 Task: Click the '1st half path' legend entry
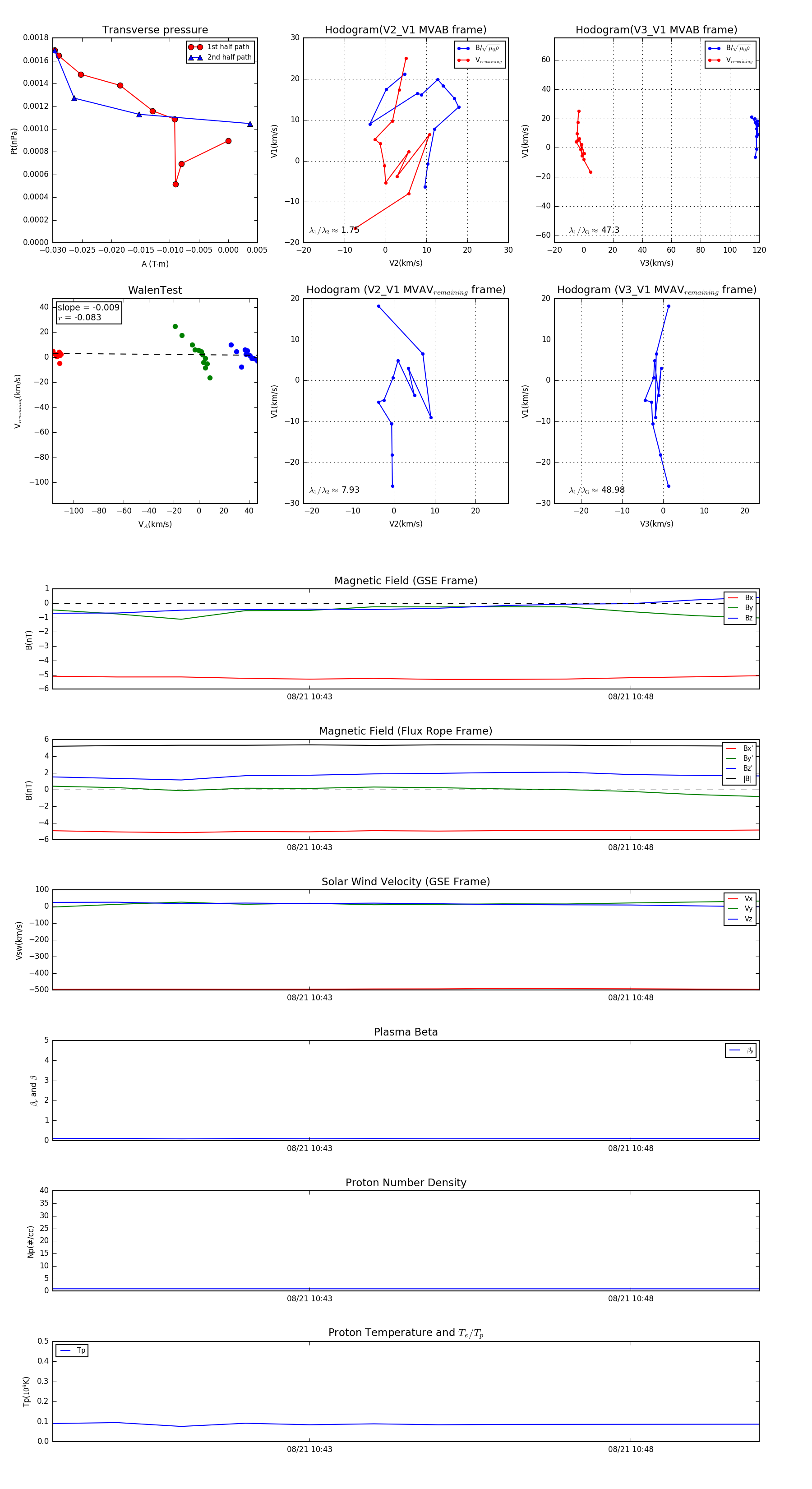pos(220,47)
